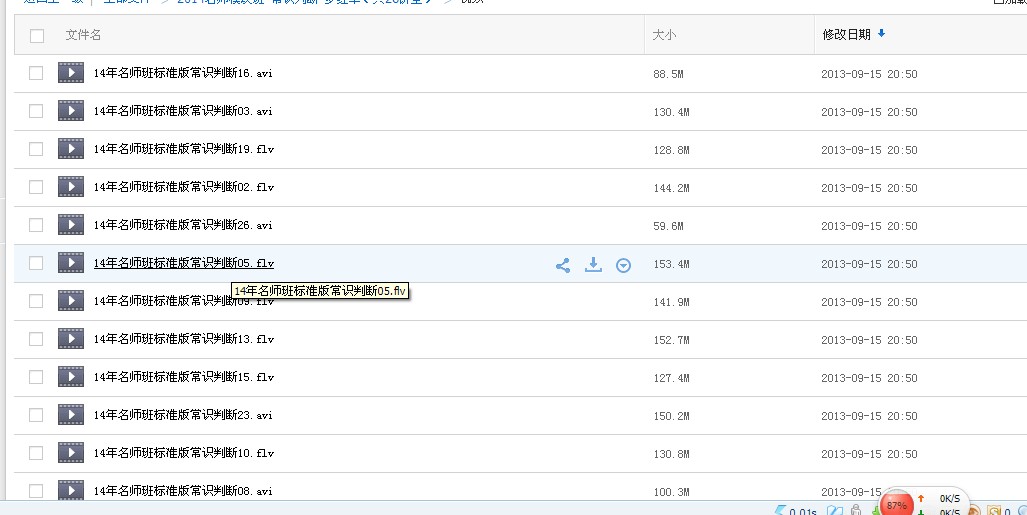
Task: Select checkbox beside 常识判断02.flv
Action: [36, 187]
